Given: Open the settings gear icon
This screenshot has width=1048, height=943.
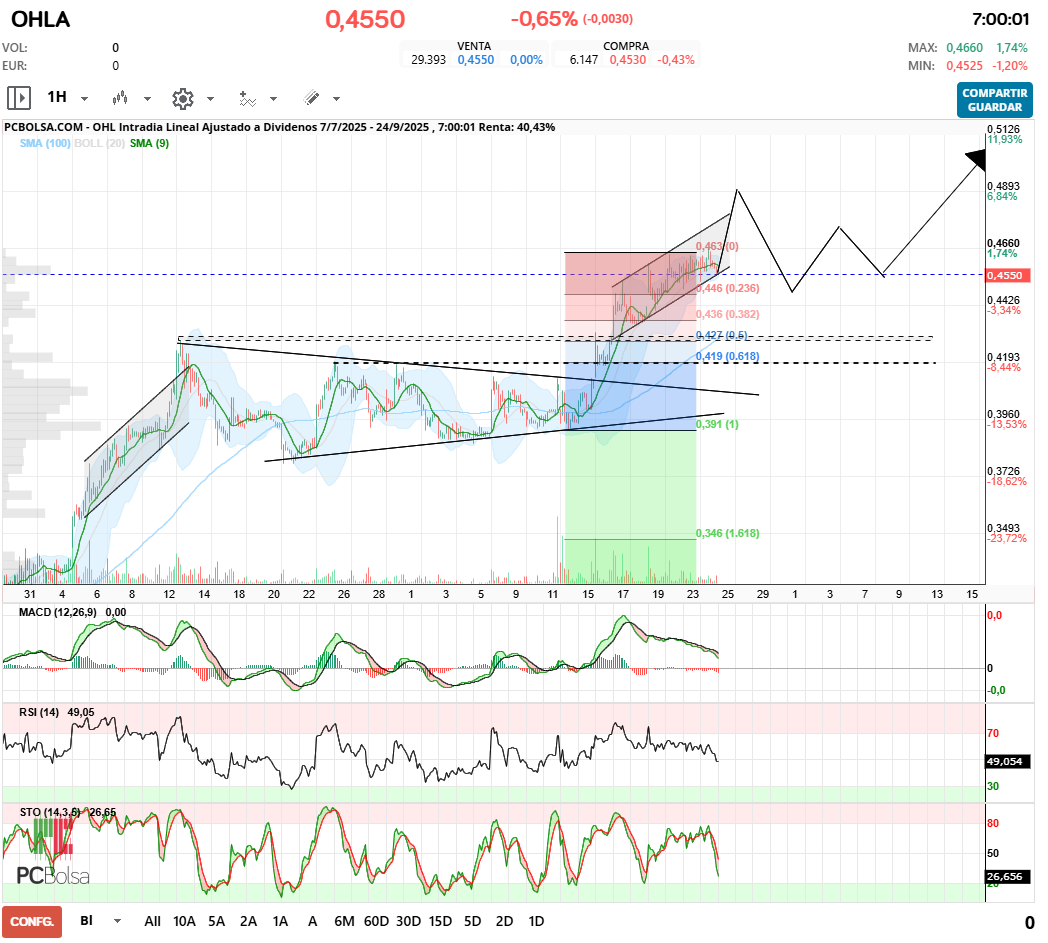Looking at the screenshot, I should 182,98.
